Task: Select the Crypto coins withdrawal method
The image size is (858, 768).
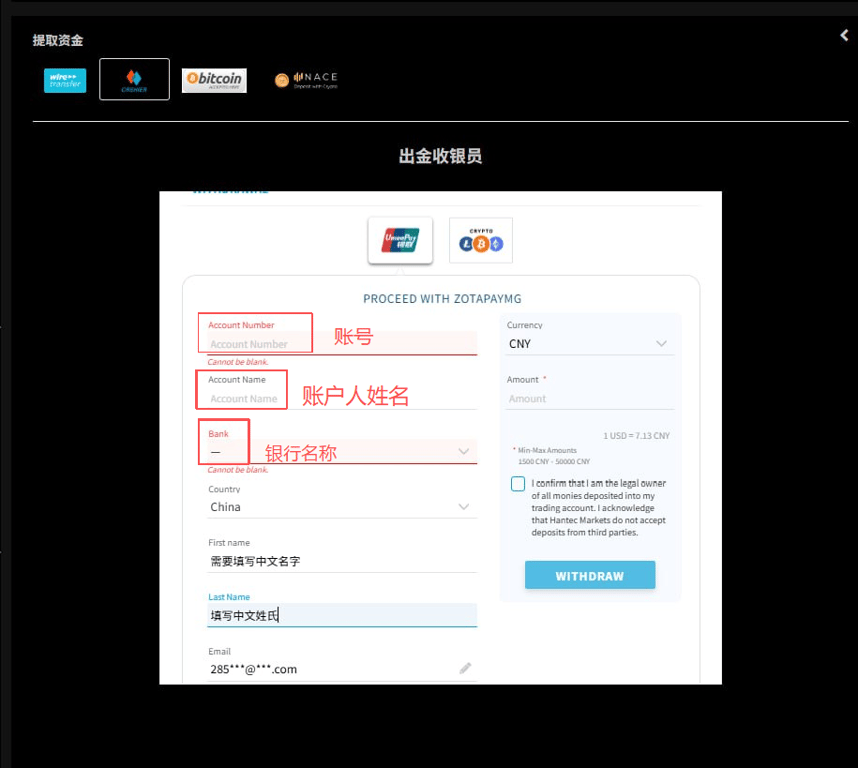Action: [x=480, y=240]
